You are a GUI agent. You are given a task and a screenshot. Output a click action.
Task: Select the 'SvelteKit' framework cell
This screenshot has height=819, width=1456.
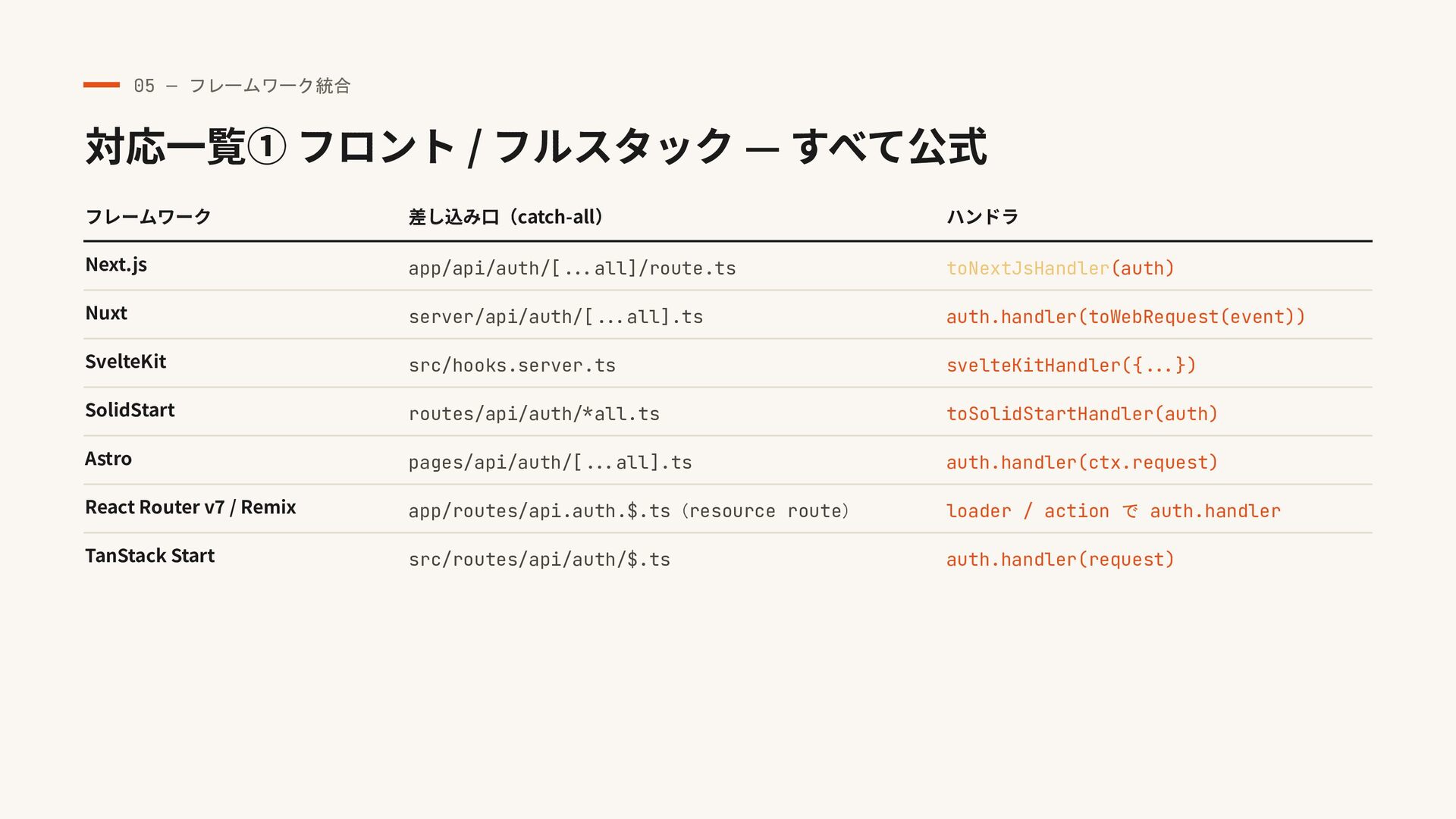(x=125, y=362)
